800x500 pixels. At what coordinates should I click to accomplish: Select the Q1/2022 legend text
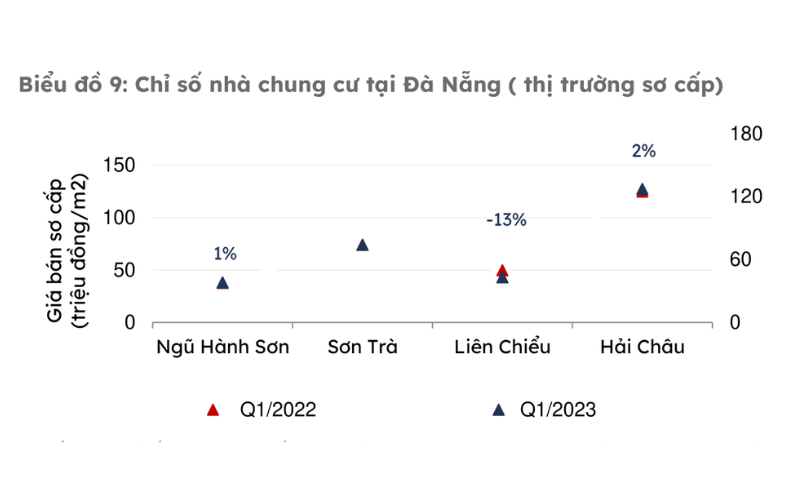pyautogui.click(x=278, y=410)
